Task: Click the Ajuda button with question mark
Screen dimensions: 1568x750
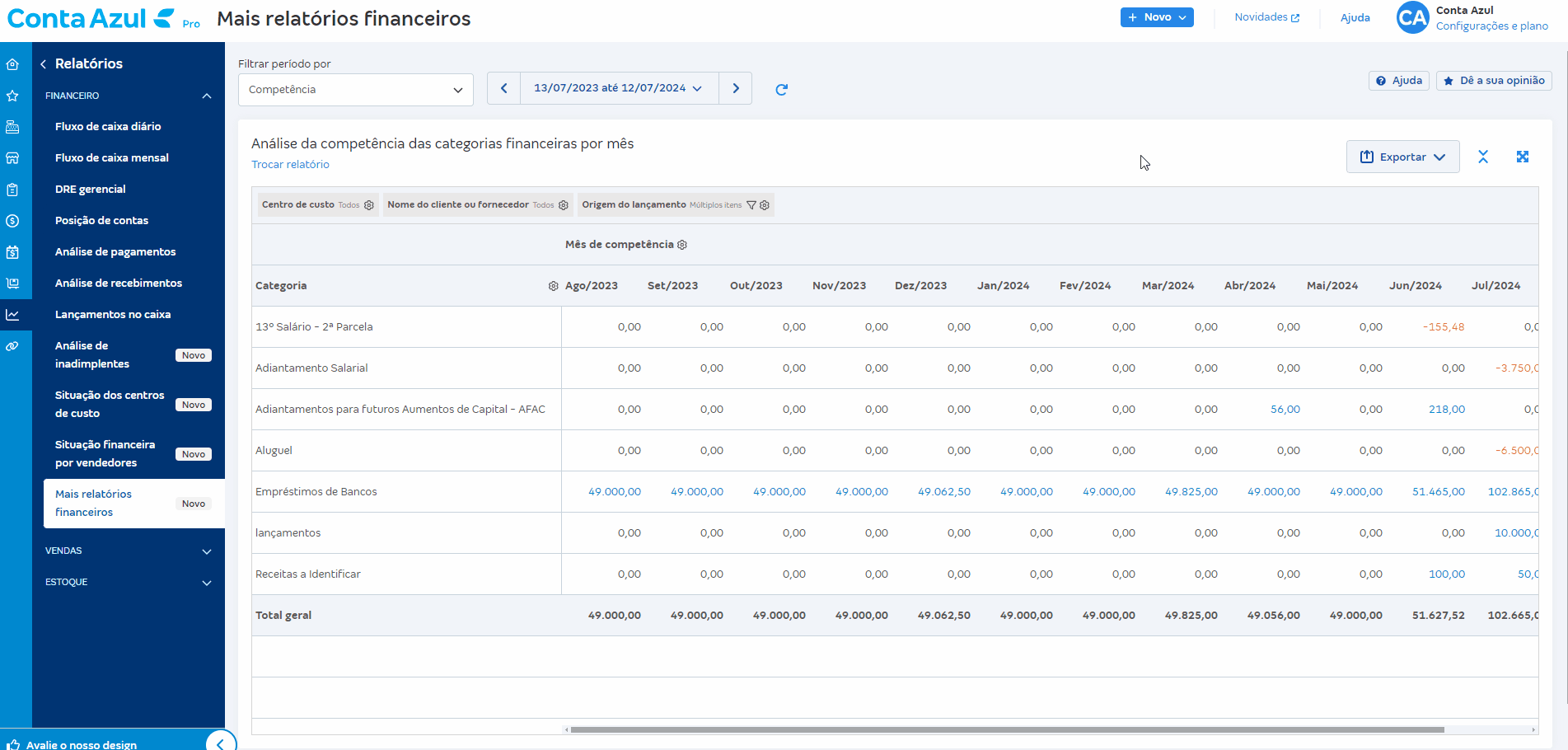Action: (x=1398, y=81)
